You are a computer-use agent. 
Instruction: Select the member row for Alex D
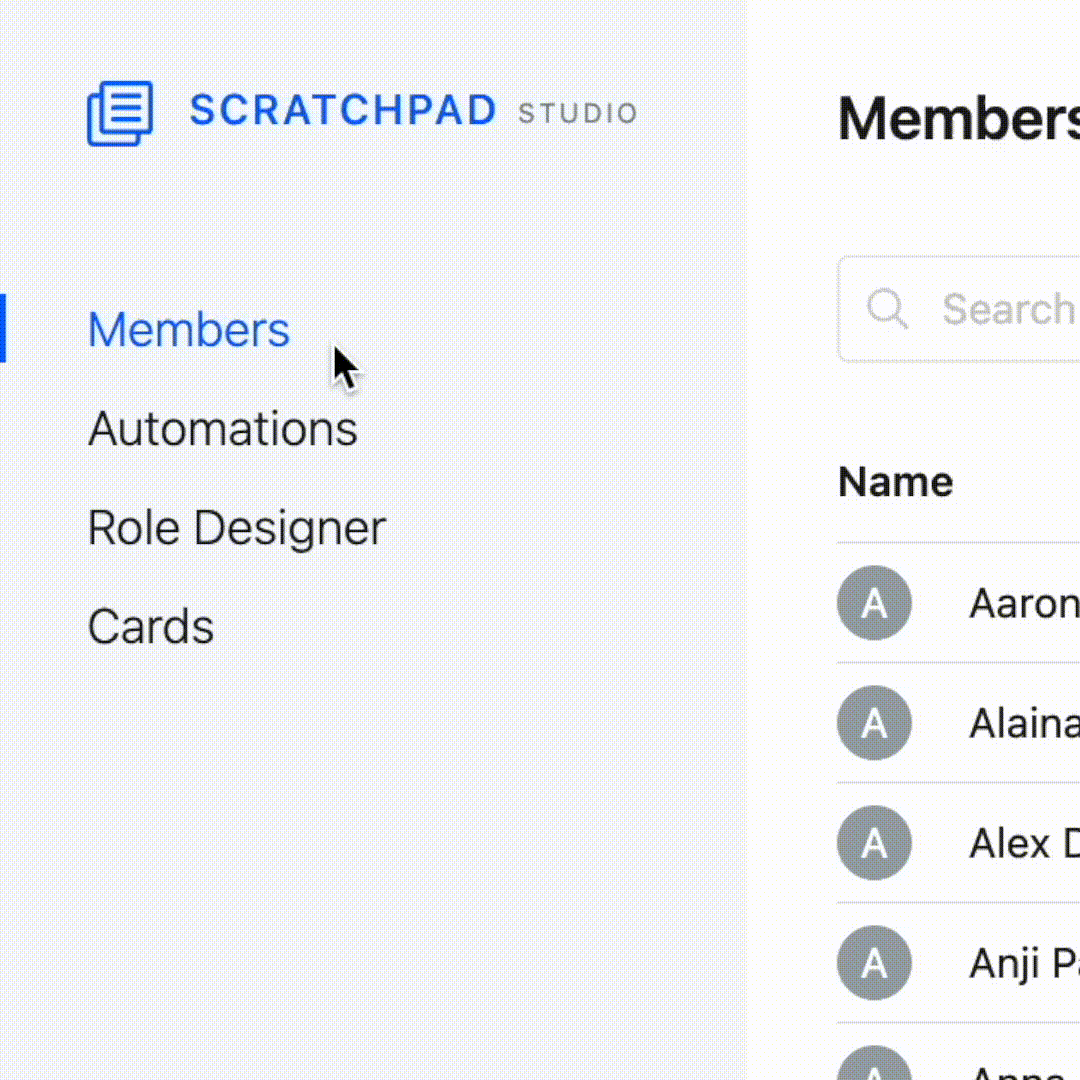[x=1020, y=843]
